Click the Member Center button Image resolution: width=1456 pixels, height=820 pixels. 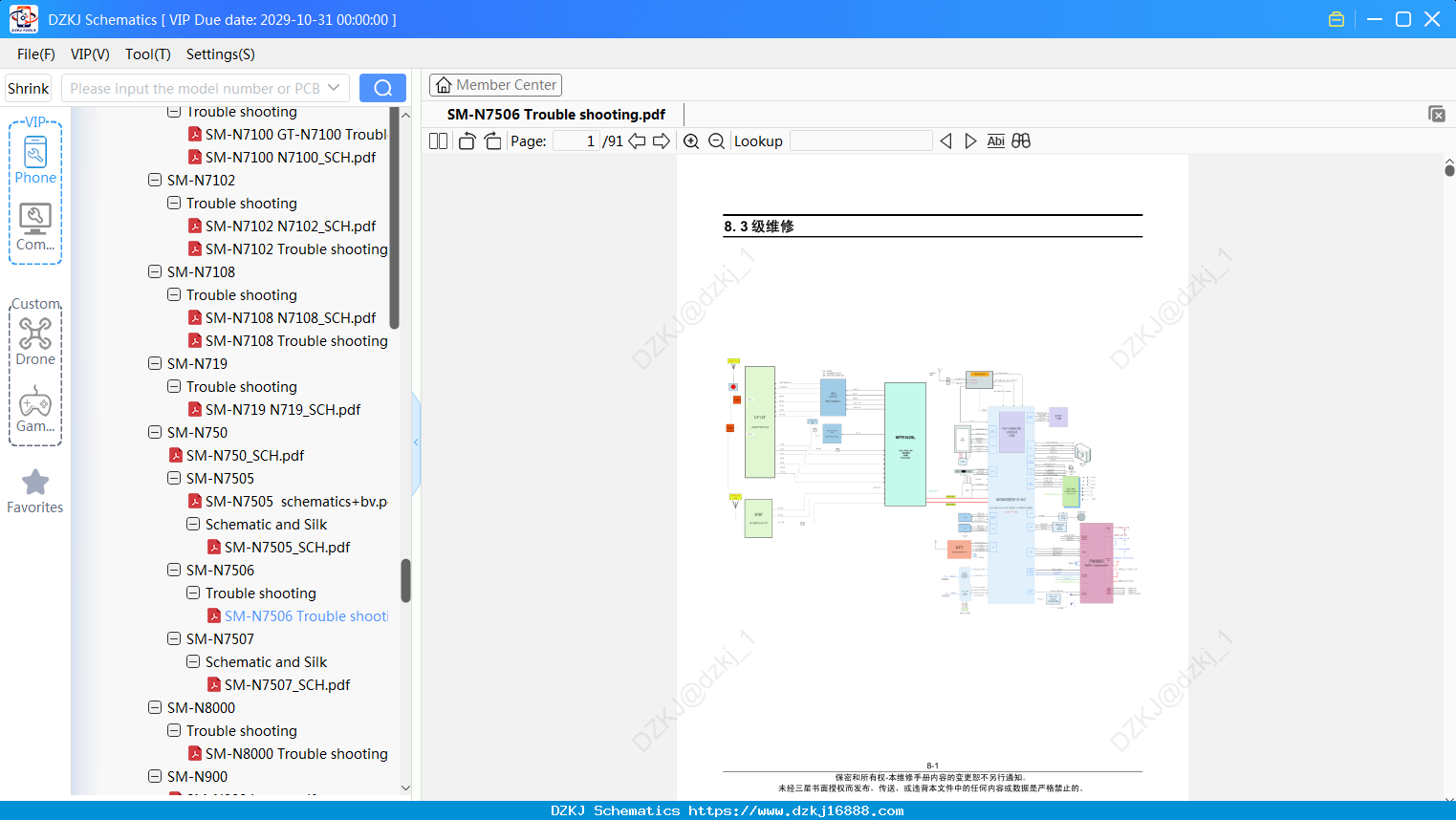pyautogui.click(x=495, y=85)
